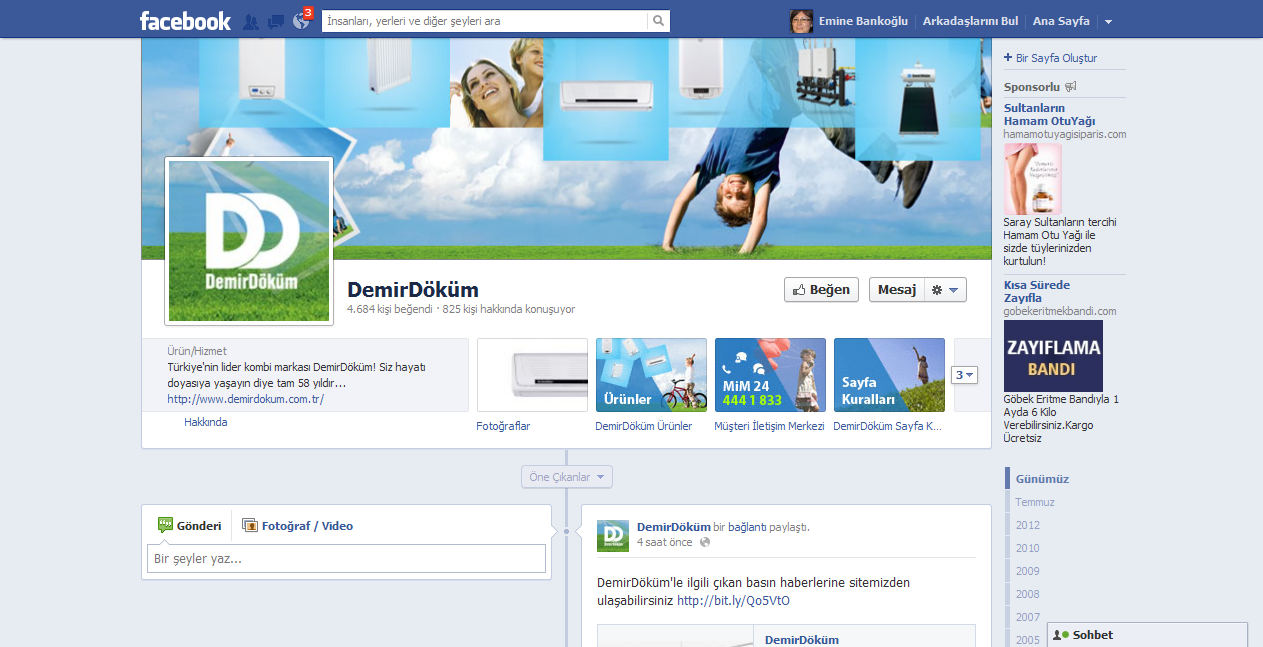Open friend requests icon
Screen dimensions: 1263x647
pyautogui.click(x=251, y=21)
